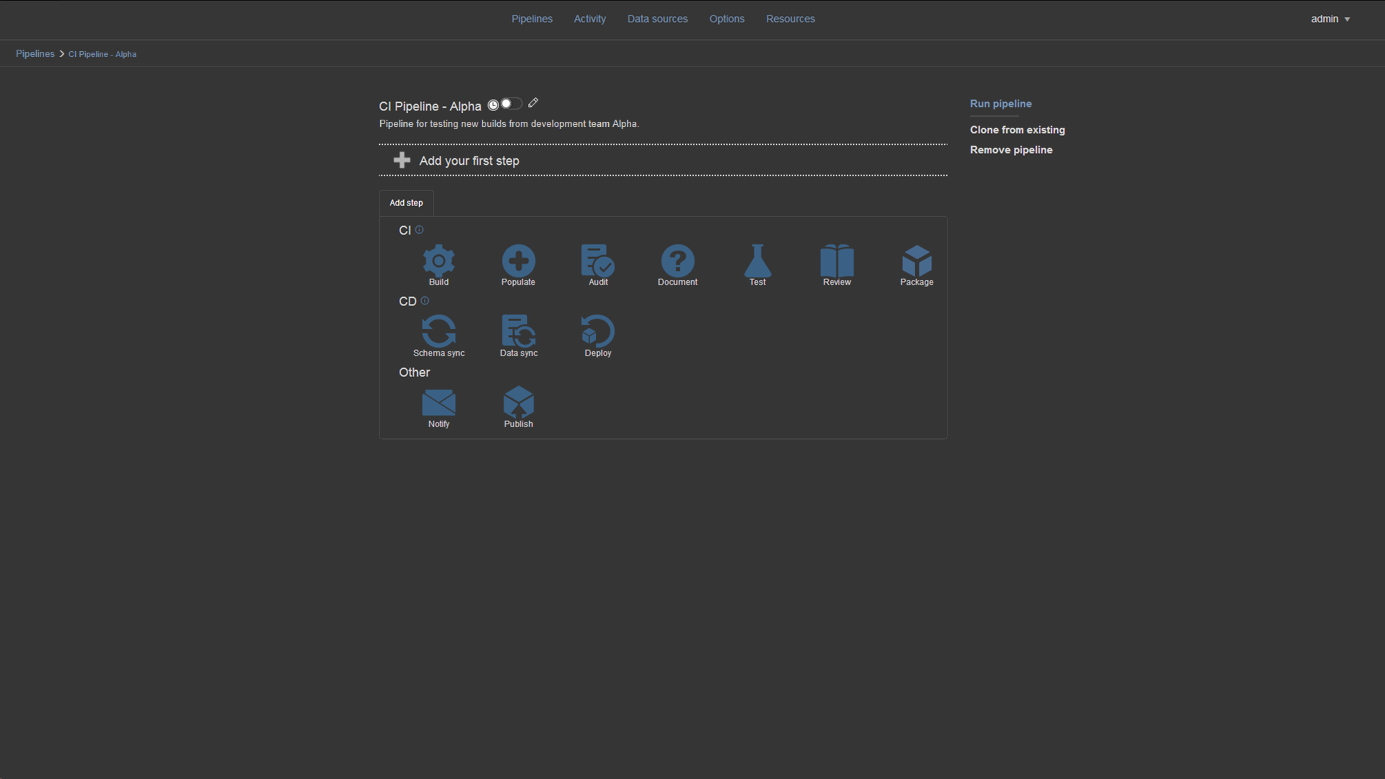The image size is (1385, 779).
Task: Add a Schema sync step
Action: click(439, 336)
